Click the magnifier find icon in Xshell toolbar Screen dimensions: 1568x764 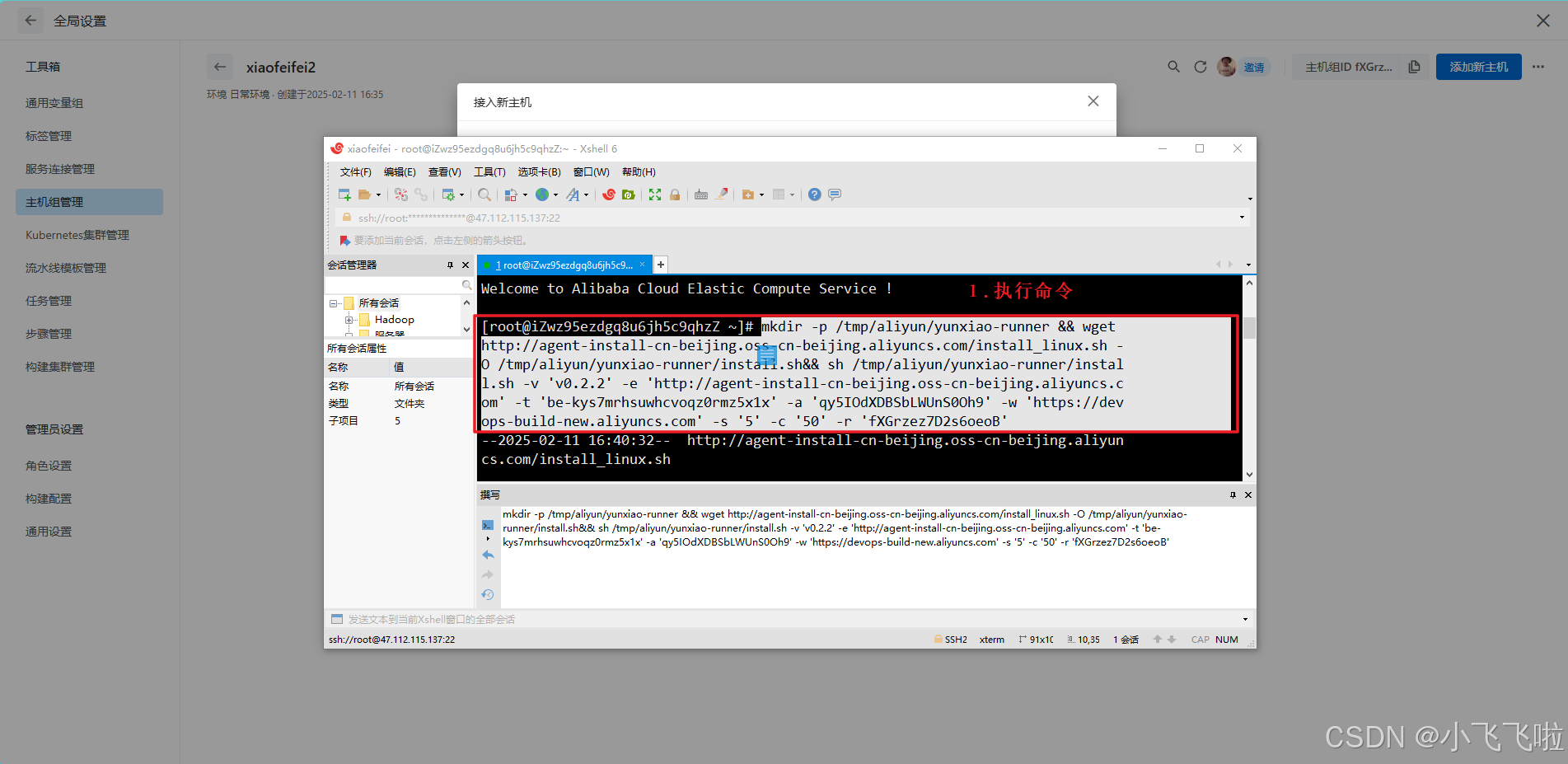pos(484,195)
